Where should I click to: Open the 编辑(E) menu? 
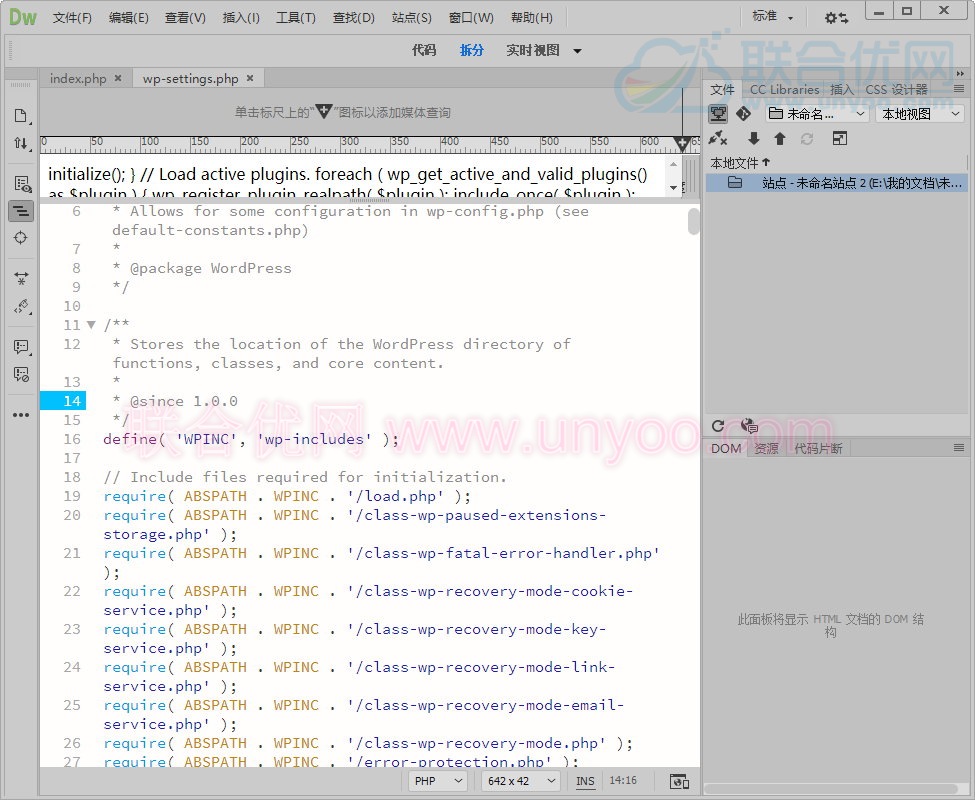coord(128,17)
